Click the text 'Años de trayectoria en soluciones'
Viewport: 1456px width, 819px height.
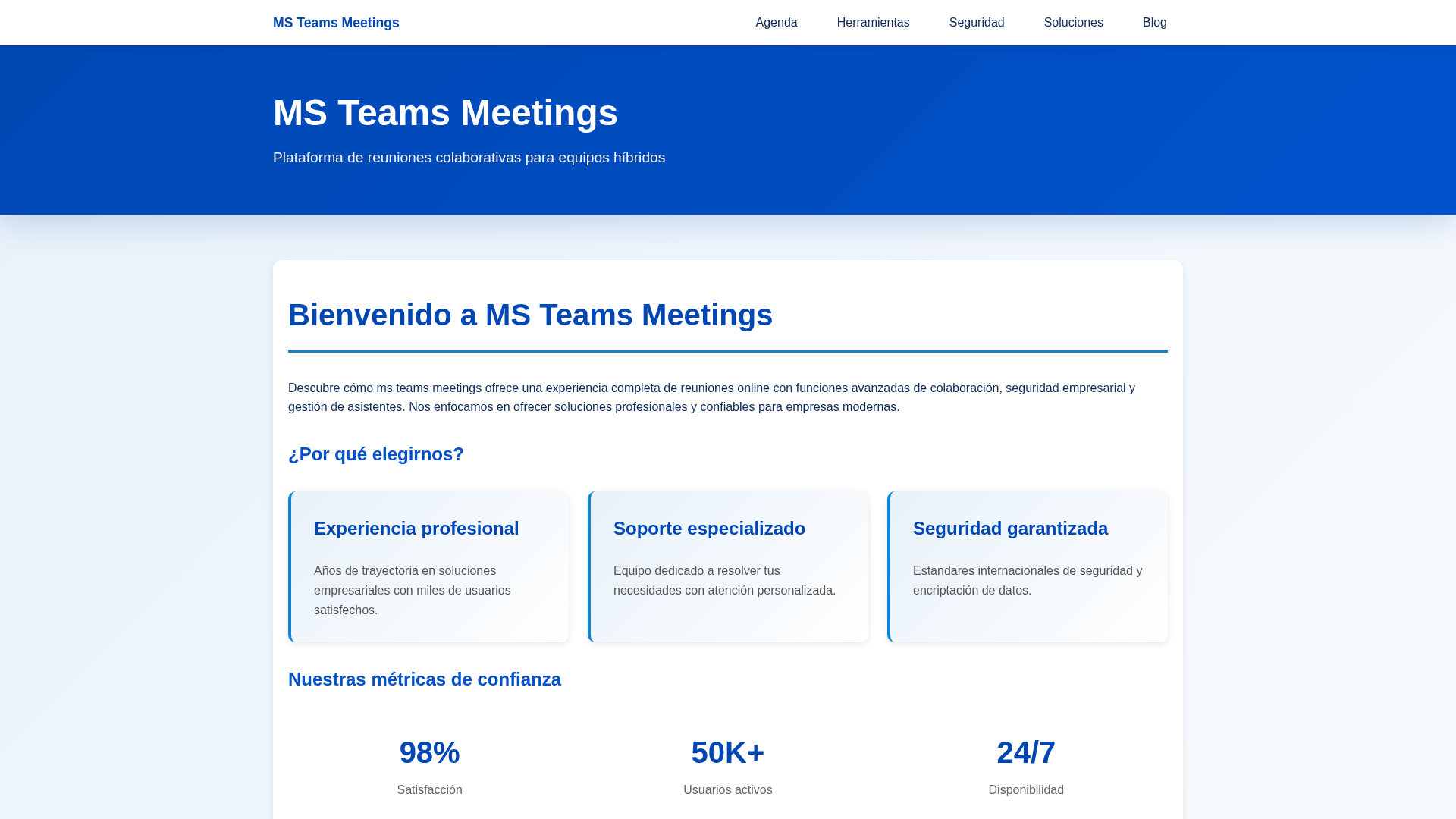[x=405, y=571]
